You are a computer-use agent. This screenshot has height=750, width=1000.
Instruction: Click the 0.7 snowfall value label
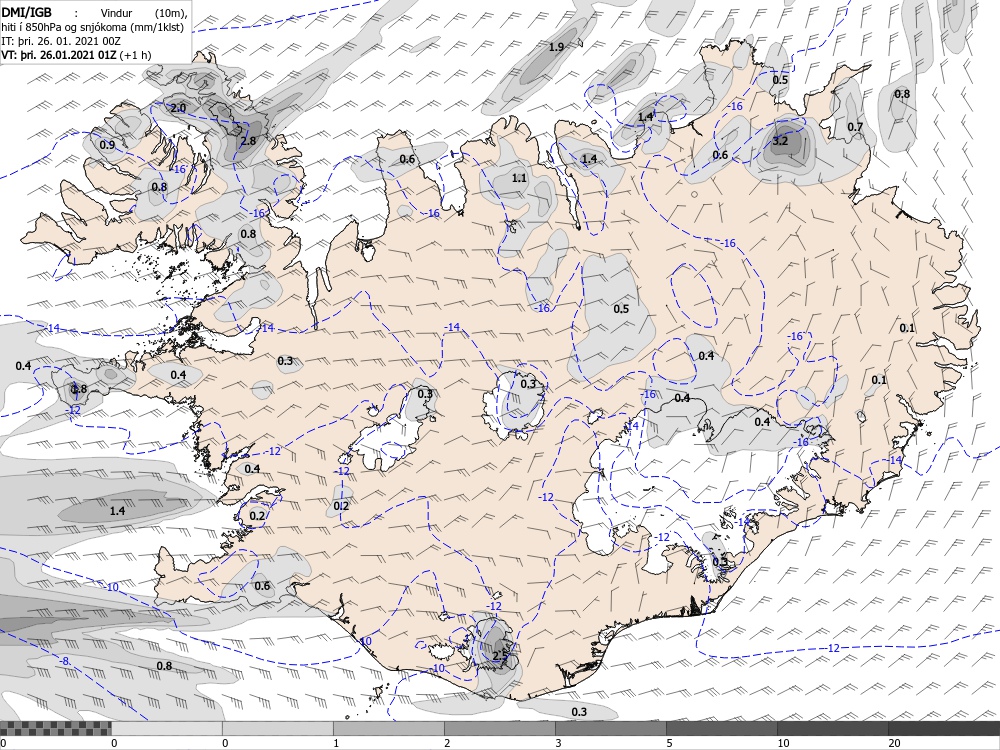coord(855,126)
